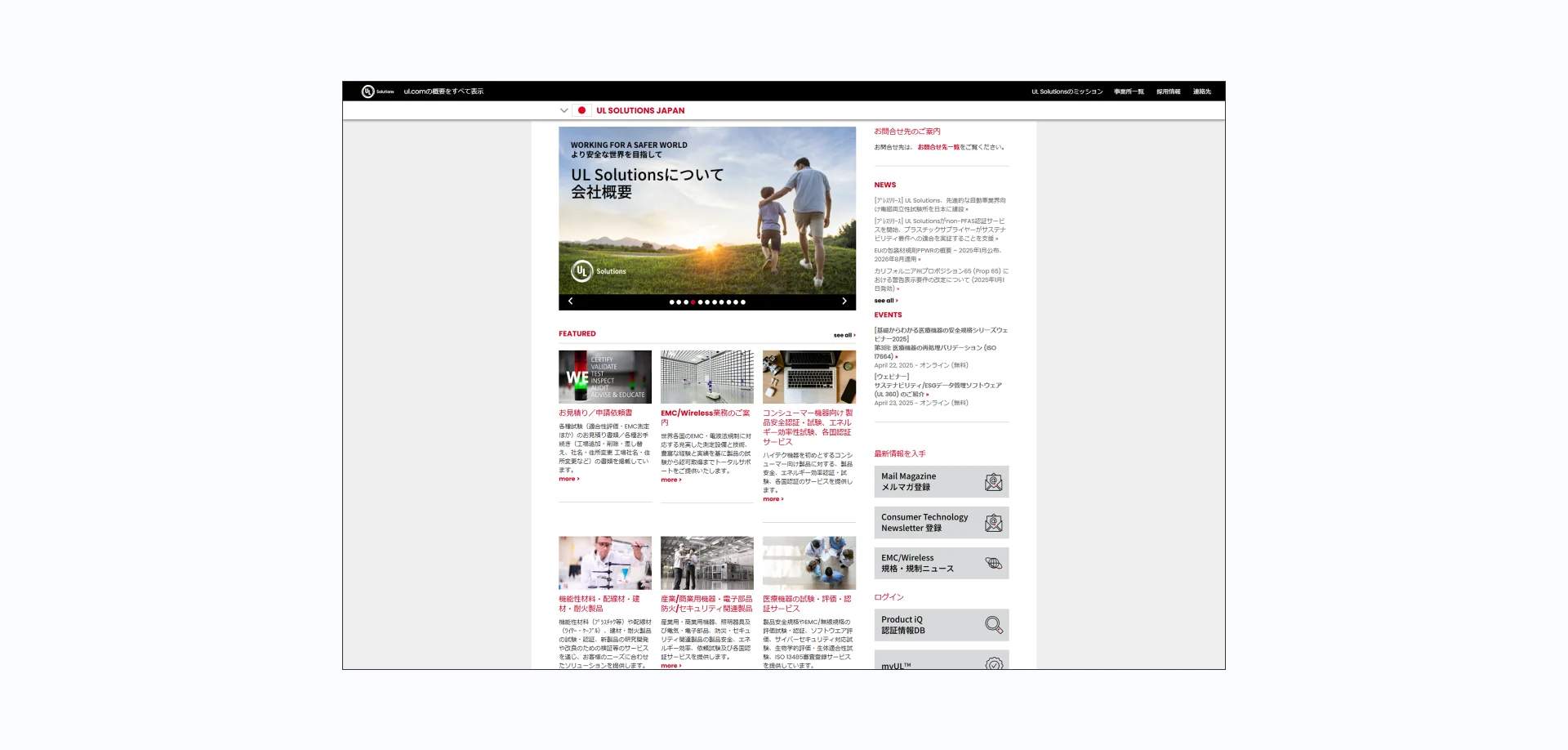Click more under お見積り／申請依頼書
Screen dimensions: 1568x750
click(x=568, y=479)
